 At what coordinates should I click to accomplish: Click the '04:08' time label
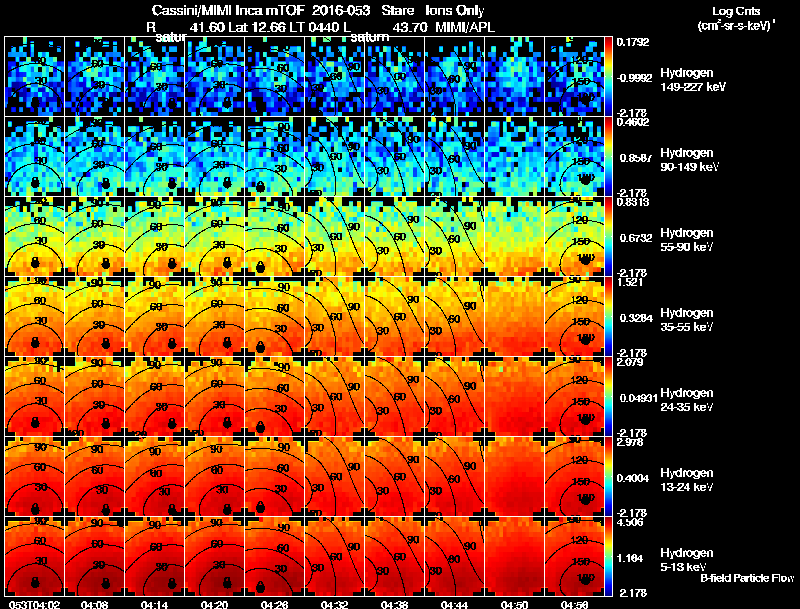[94, 604]
